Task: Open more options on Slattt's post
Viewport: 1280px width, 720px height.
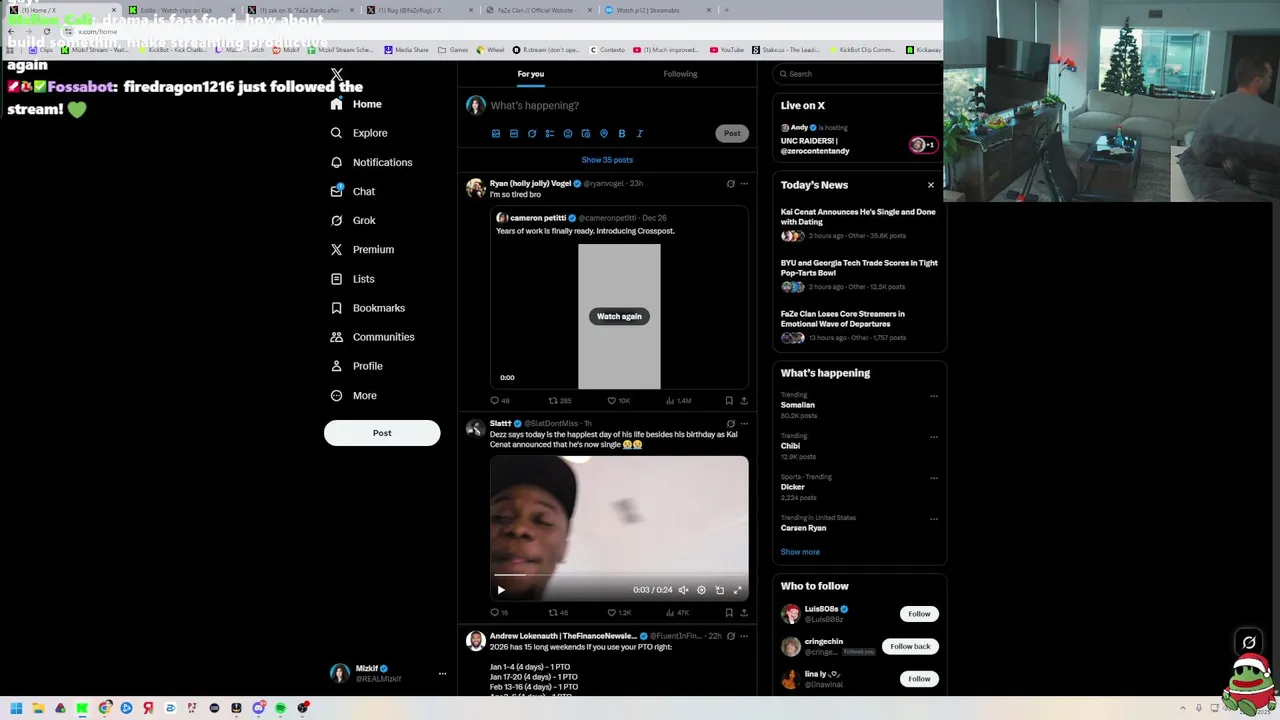Action: pos(744,424)
